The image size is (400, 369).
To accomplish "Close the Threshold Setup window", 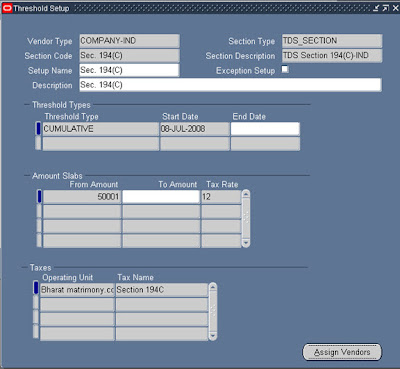I will (x=395, y=8).
